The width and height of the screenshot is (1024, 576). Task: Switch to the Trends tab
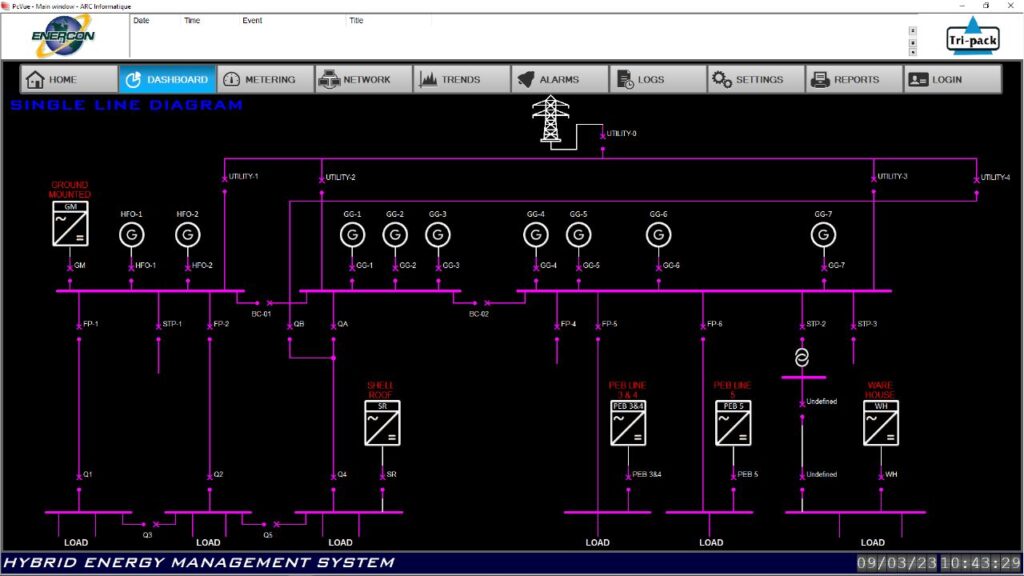click(461, 78)
